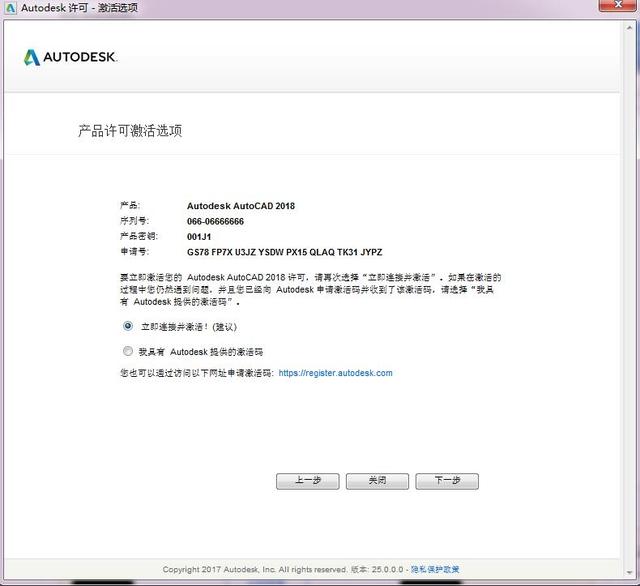Click the Autodesk logo in header
This screenshot has height=586, width=640.
pyautogui.click(x=70, y=57)
